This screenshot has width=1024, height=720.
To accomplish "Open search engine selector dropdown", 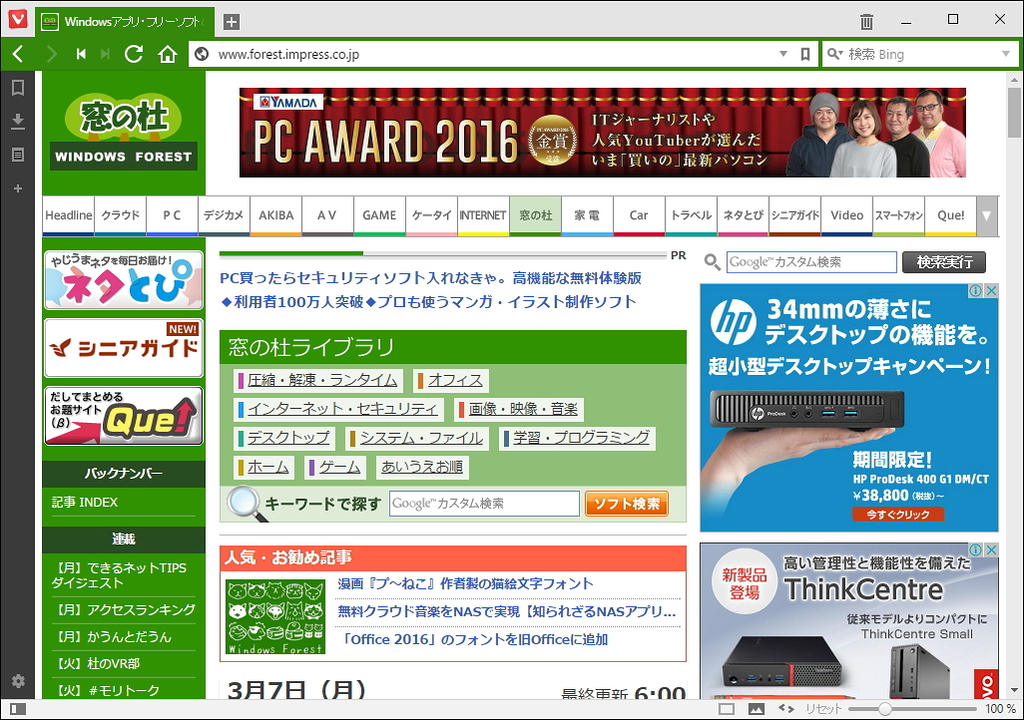I will 835,54.
